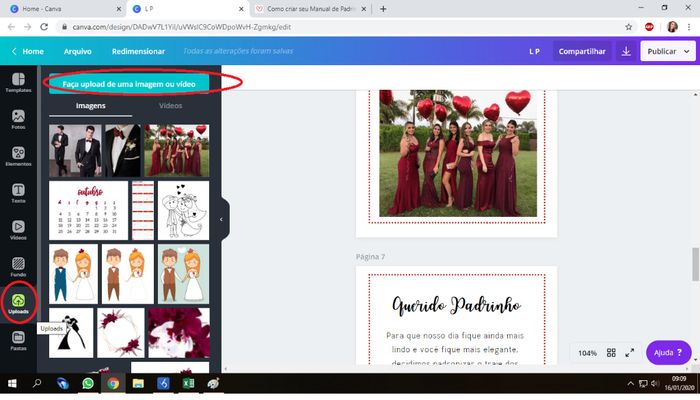The width and height of the screenshot is (700, 400).
Task: Bookmark this page with star icon
Action: [629, 27]
